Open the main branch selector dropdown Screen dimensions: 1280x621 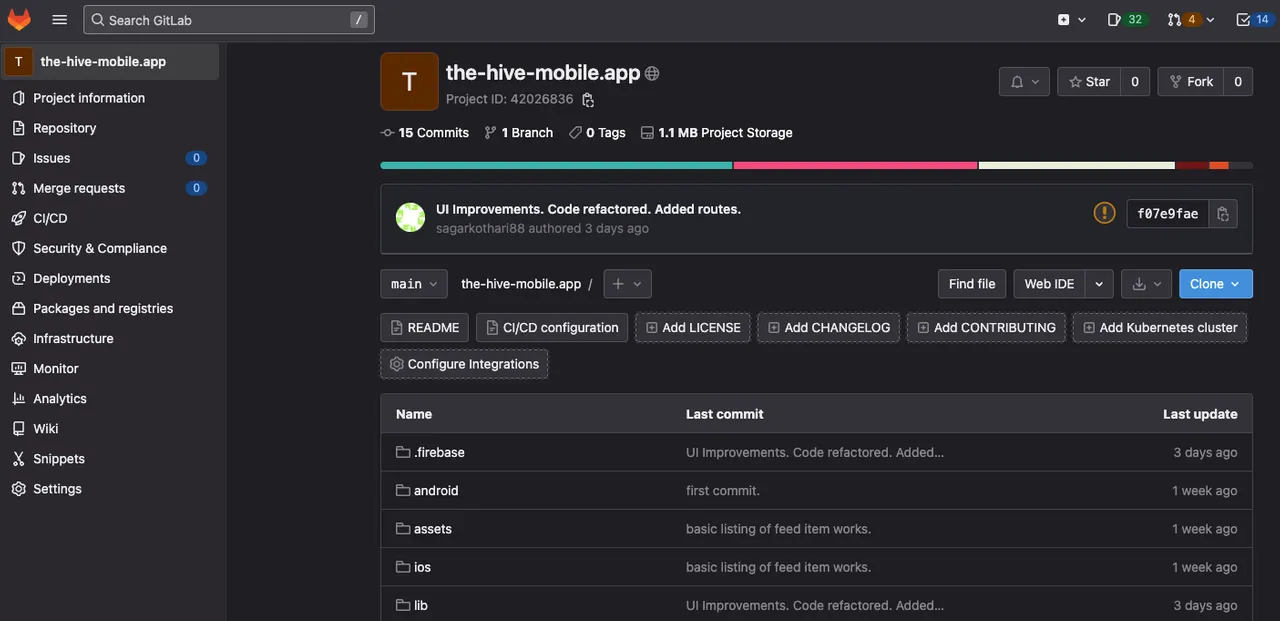(414, 284)
